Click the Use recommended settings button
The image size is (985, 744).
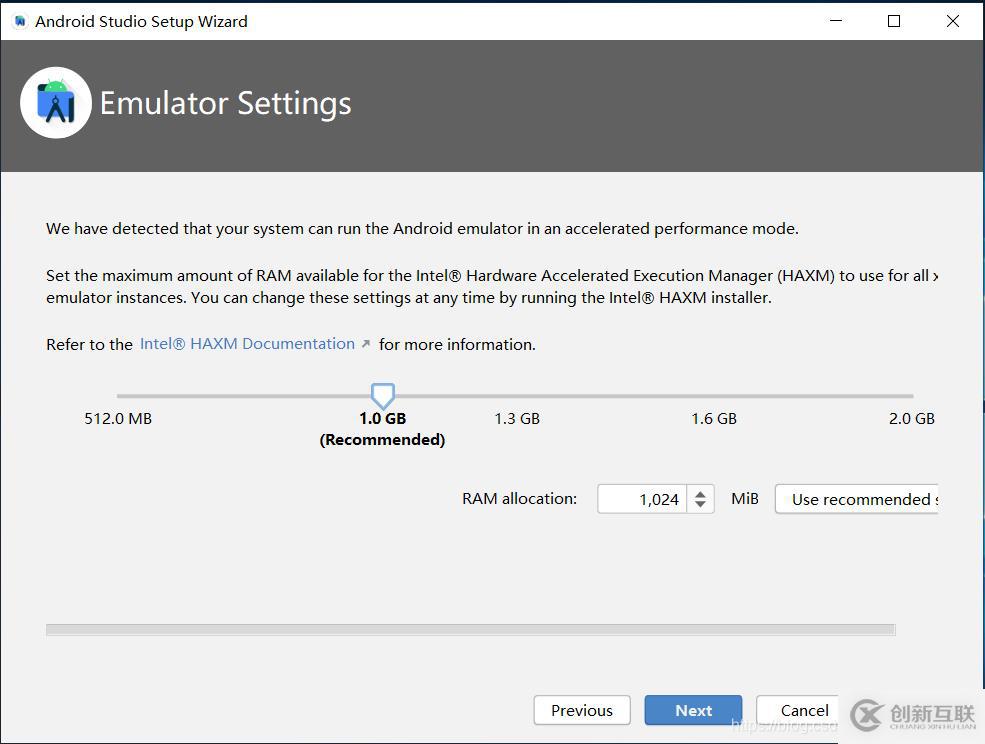(859, 499)
